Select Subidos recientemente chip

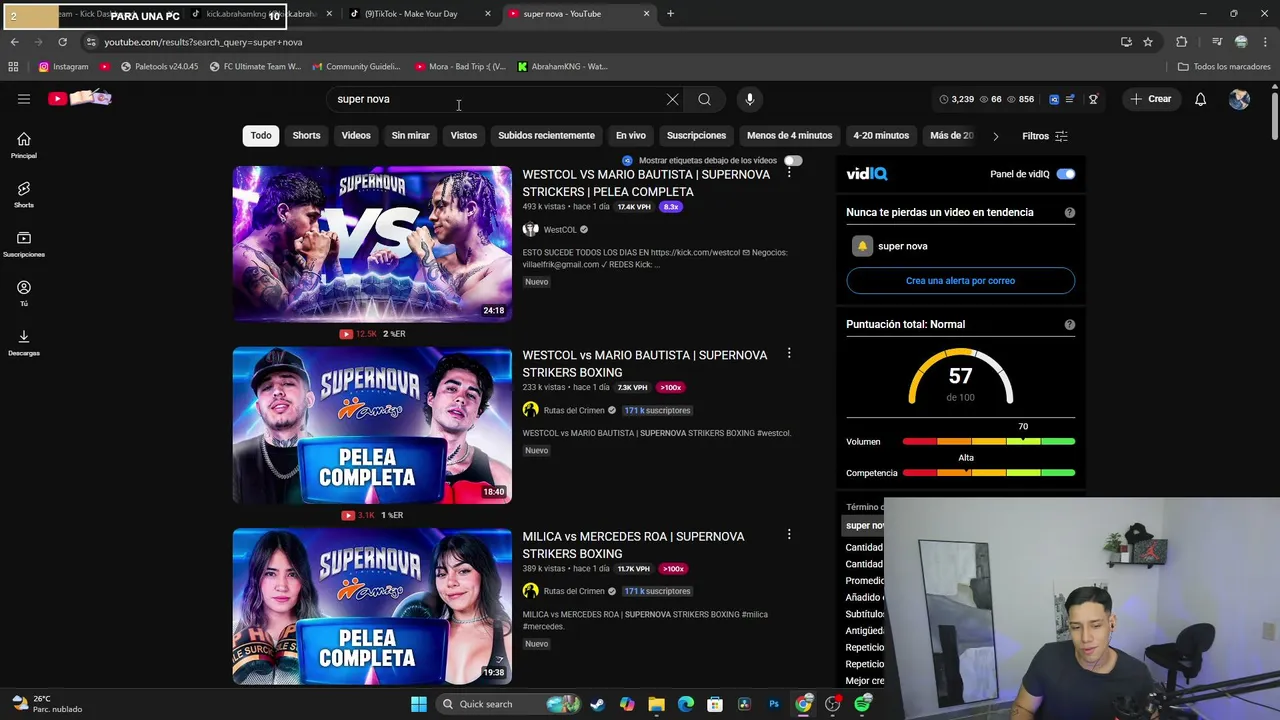pyautogui.click(x=546, y=135)
